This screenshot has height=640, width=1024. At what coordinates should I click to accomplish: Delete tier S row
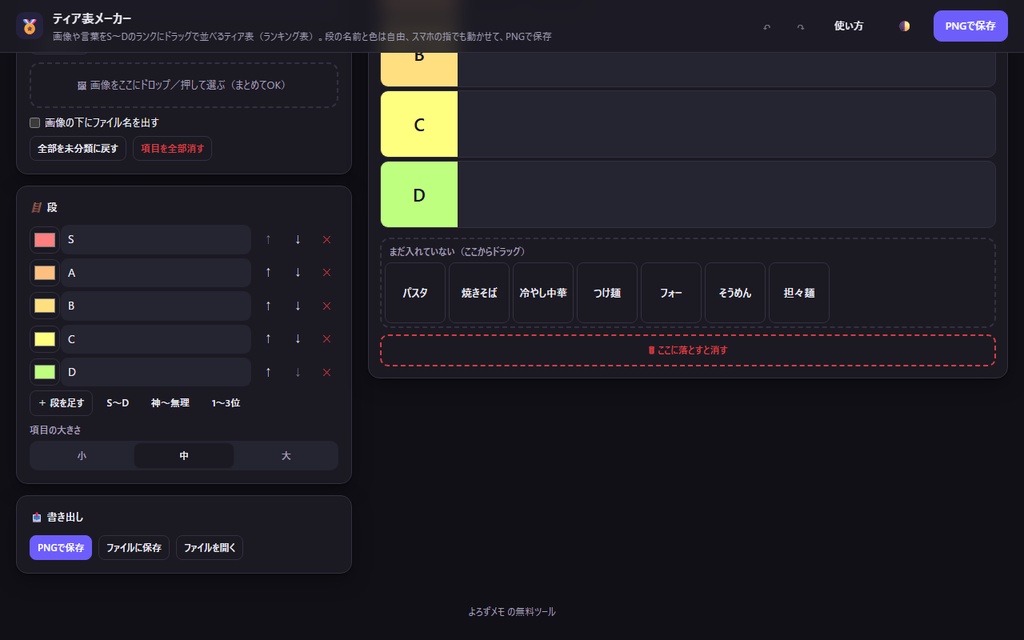pyautogui.click(x=327, y=240)
